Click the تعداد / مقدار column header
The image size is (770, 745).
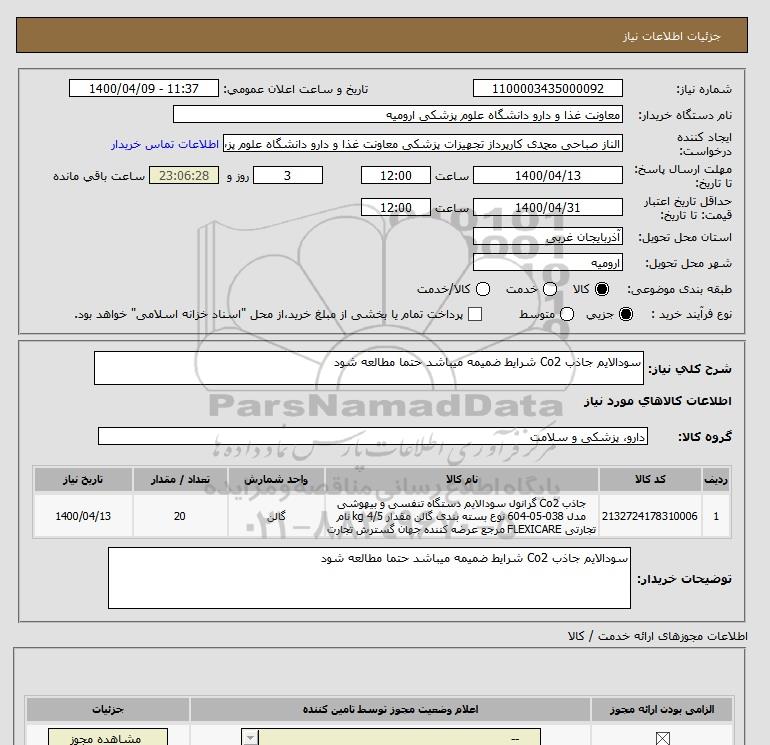click(180, 479)
